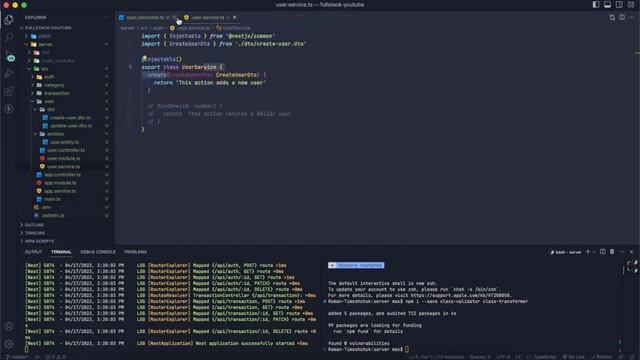This screenshot has width=640, height=360.
Task: Open main.ts file
Action: click(x=52, y=199)
